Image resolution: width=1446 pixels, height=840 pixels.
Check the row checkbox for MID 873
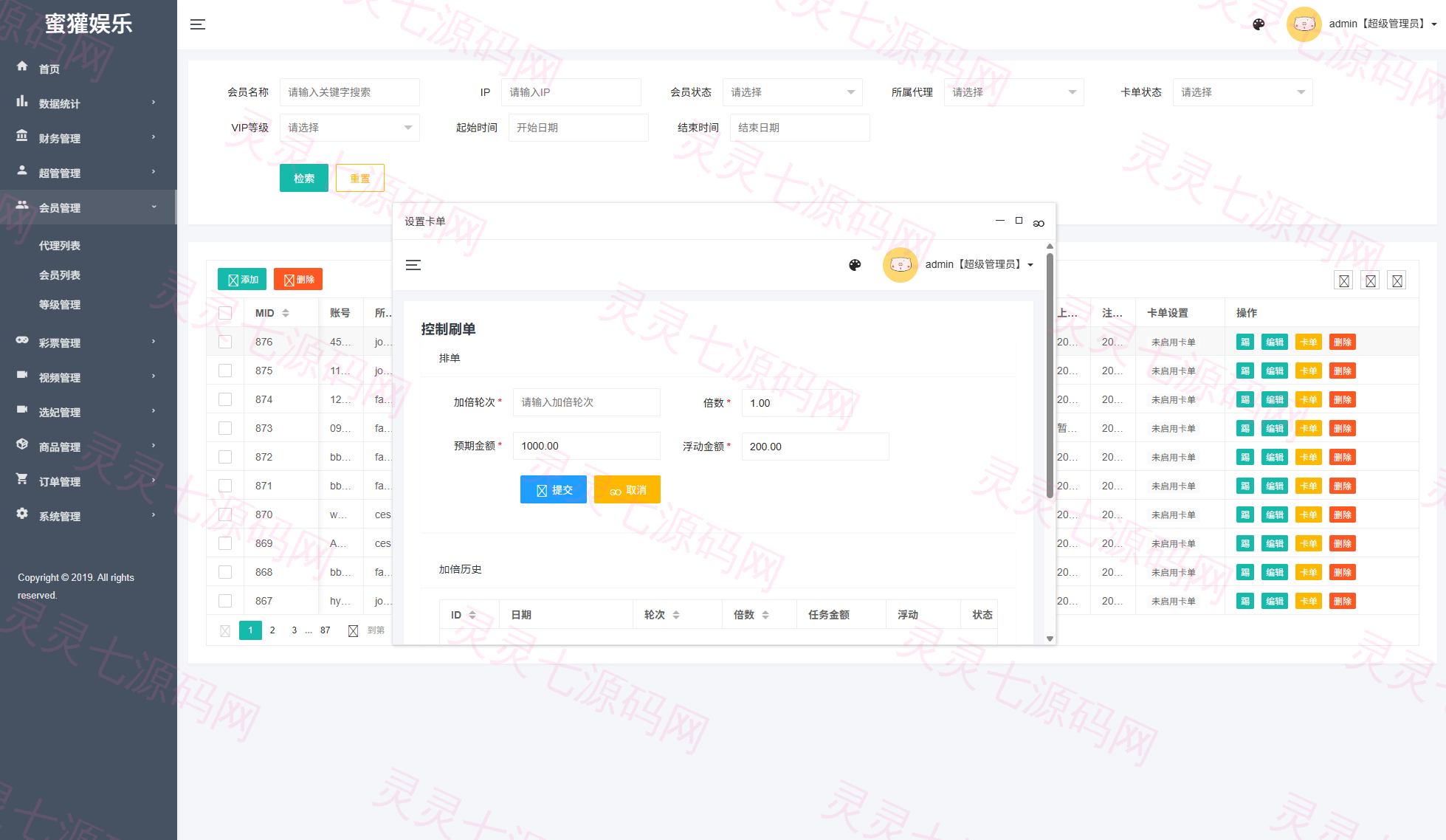(225, 428)
